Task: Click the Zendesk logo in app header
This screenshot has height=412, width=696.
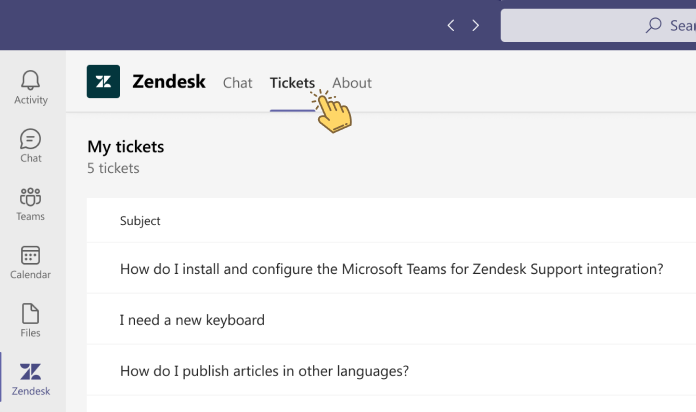Action: pos(103,82)
